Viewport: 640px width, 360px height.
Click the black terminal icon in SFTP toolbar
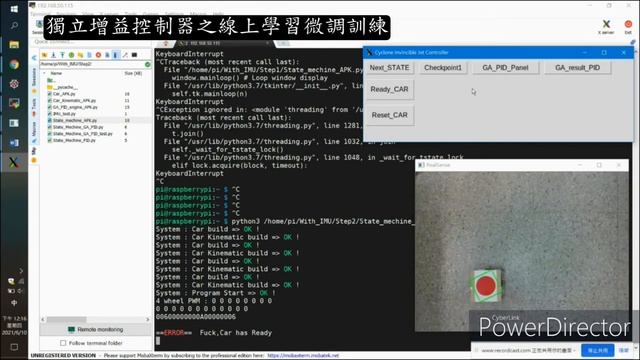point(134,55)
